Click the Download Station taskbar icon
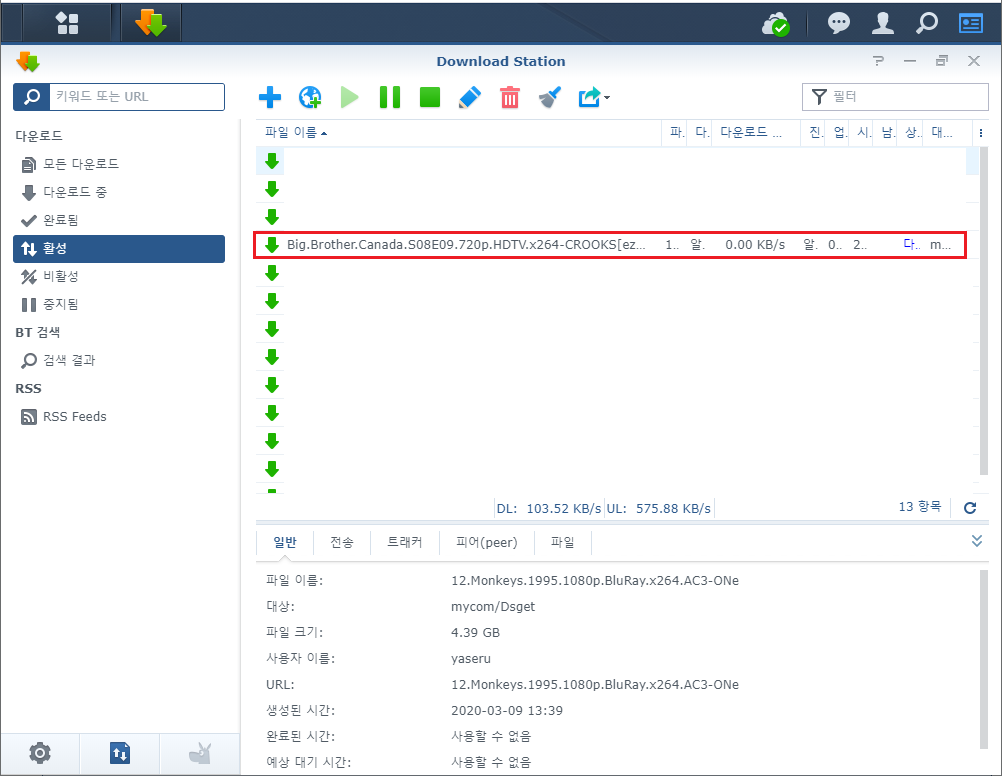 tap(151, 23)
